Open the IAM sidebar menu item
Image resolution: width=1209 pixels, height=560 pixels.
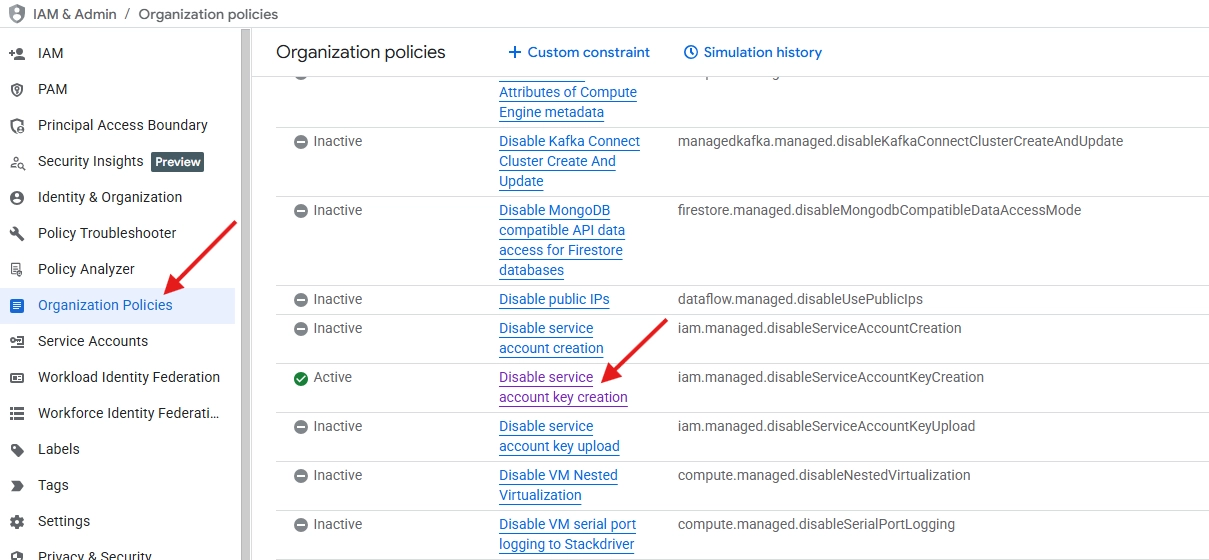point(50,53)
